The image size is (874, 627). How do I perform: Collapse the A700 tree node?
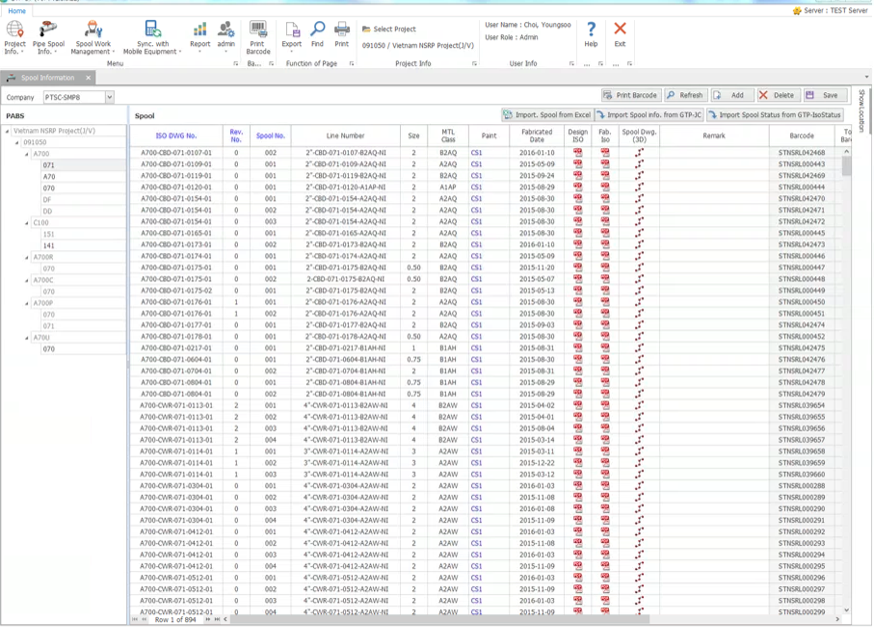28,154
